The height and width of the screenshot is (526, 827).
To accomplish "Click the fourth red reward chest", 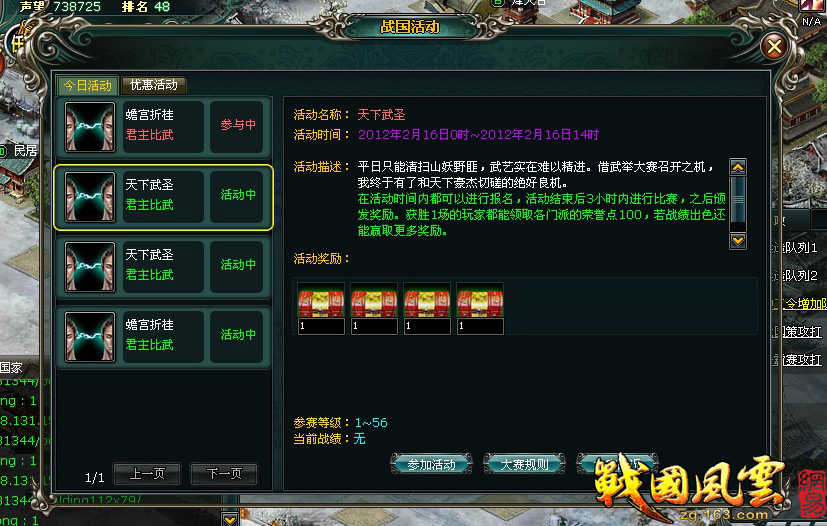I will point(480,300).
